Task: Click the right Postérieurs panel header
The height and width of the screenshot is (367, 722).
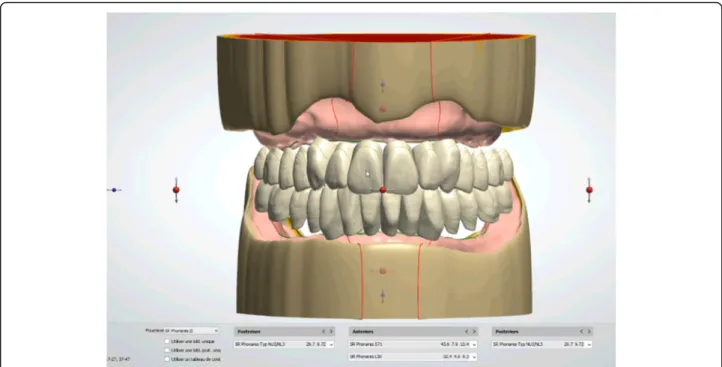Action: [542, 332]
